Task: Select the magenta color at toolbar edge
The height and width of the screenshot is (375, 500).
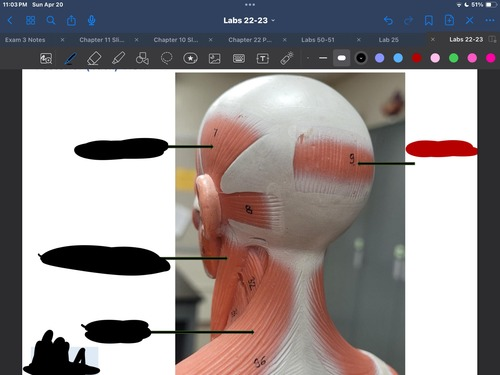Action: pyautogui.click(x=491, y=58)
